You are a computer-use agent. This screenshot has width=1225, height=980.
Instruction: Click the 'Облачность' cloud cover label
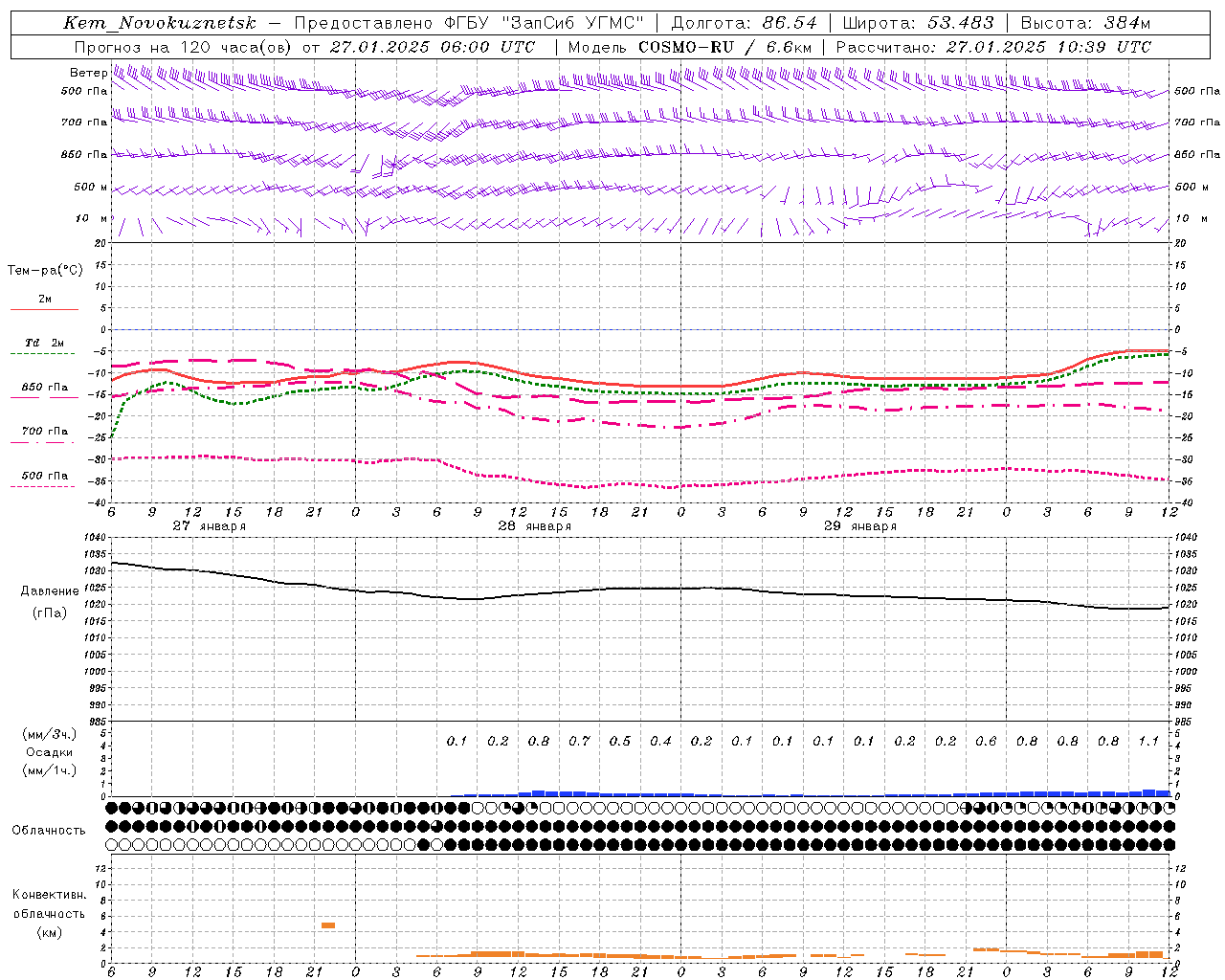(x=49, y=830)
